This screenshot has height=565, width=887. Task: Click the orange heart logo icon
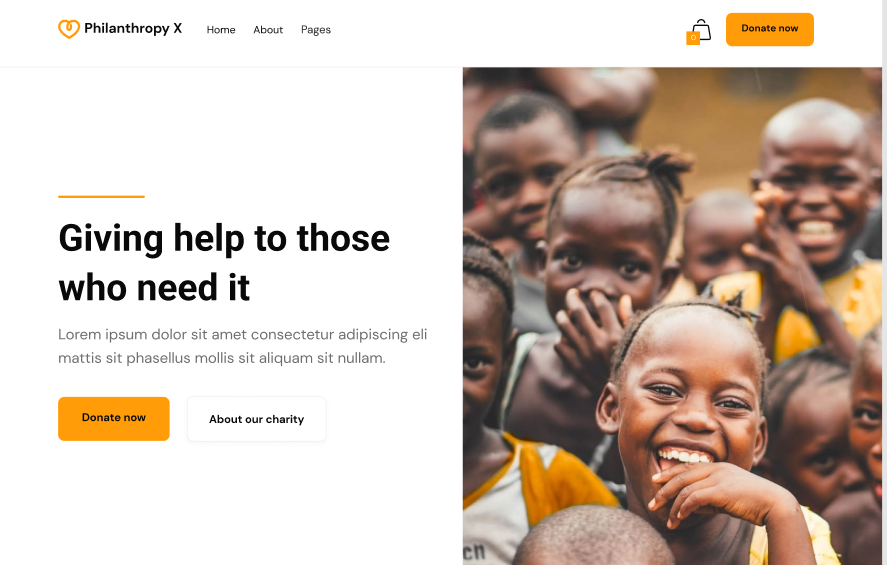click(68, 29)
